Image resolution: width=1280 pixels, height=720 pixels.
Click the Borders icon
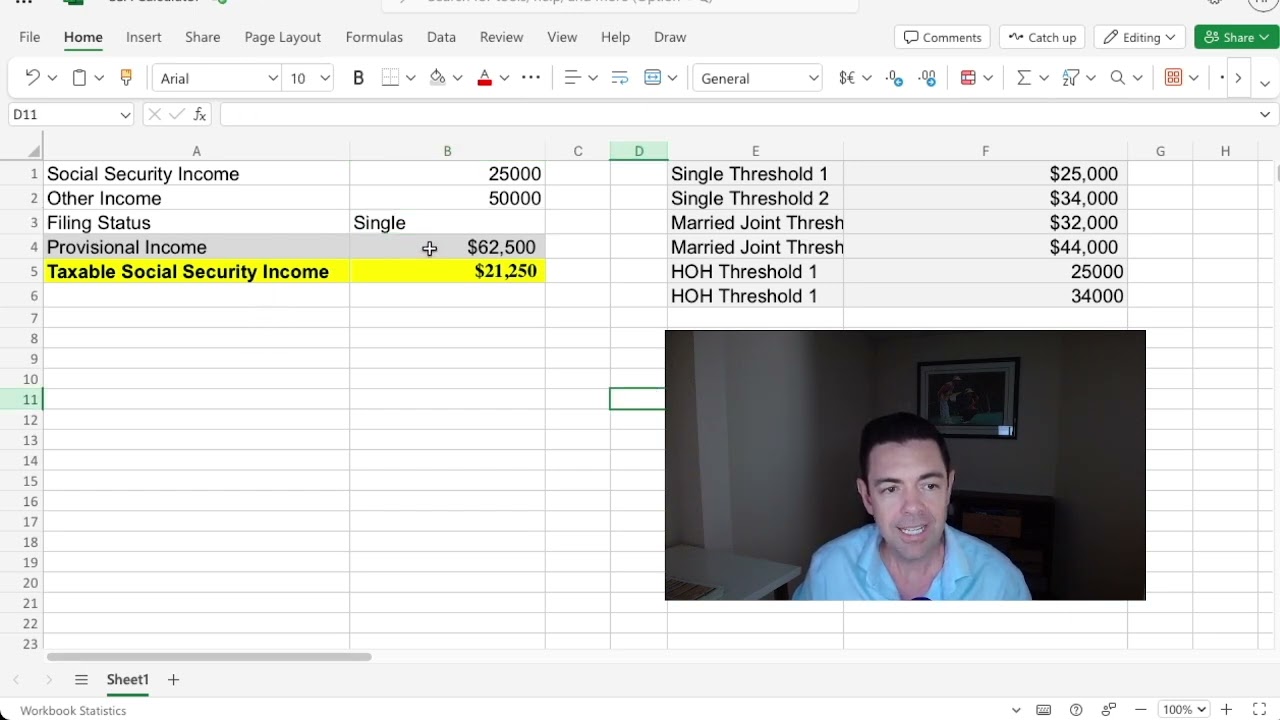pyautogui.click(x=391, y=78)
